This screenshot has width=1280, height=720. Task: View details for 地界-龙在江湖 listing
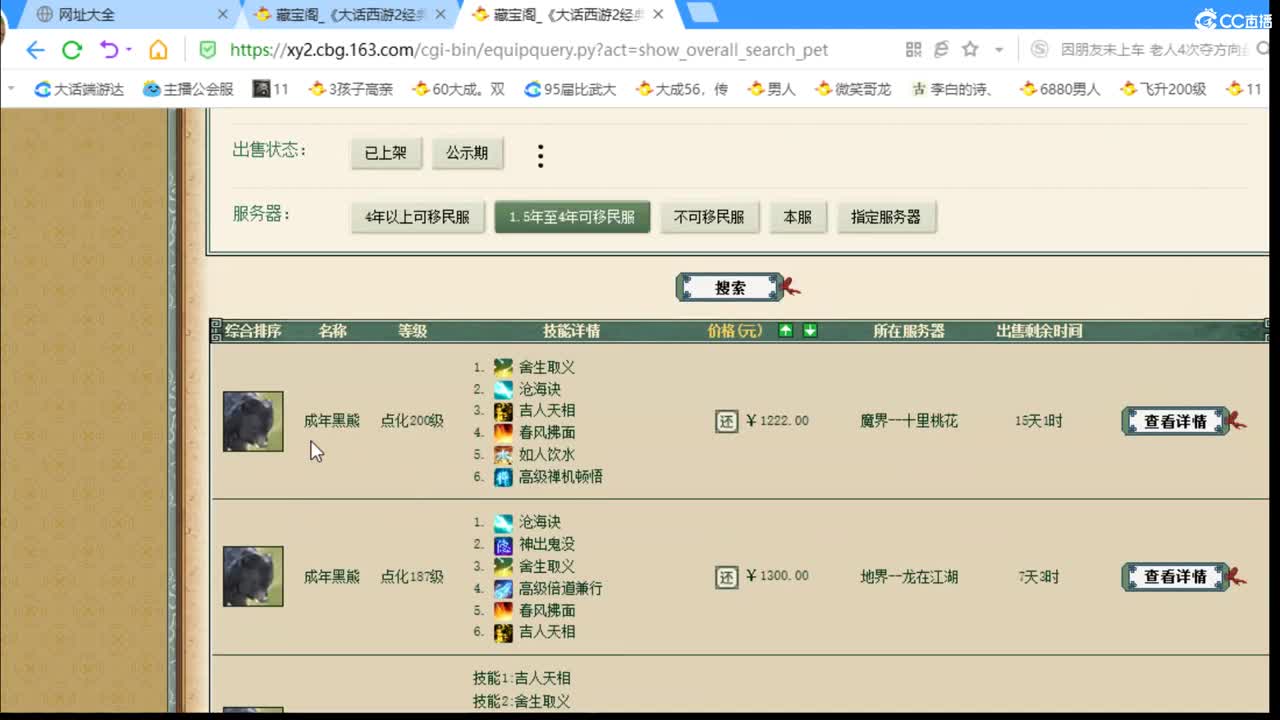tap(1176, 577)
